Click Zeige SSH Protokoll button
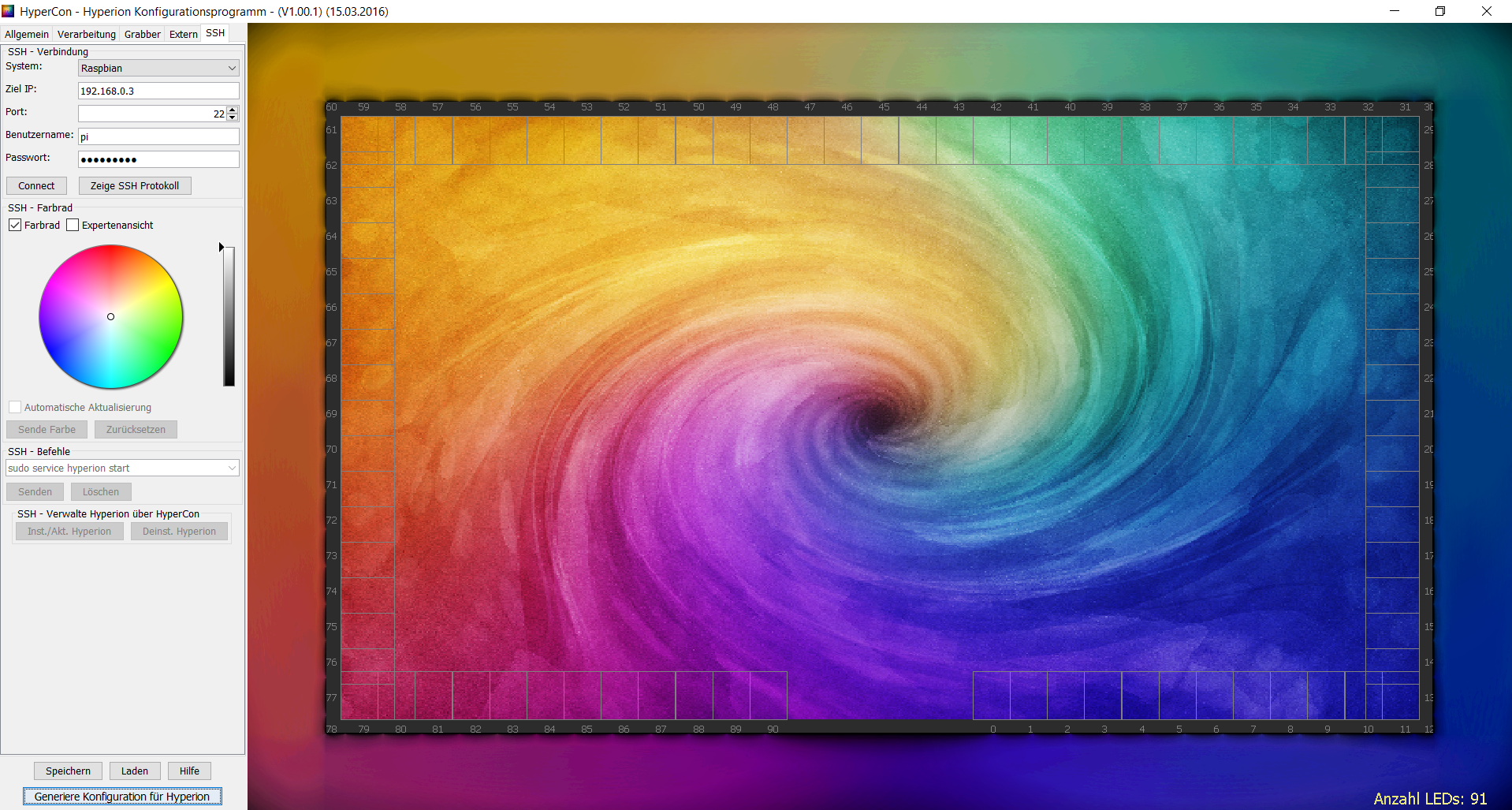The width and height of the screenshot is (1512, 810). pos(135,186)
